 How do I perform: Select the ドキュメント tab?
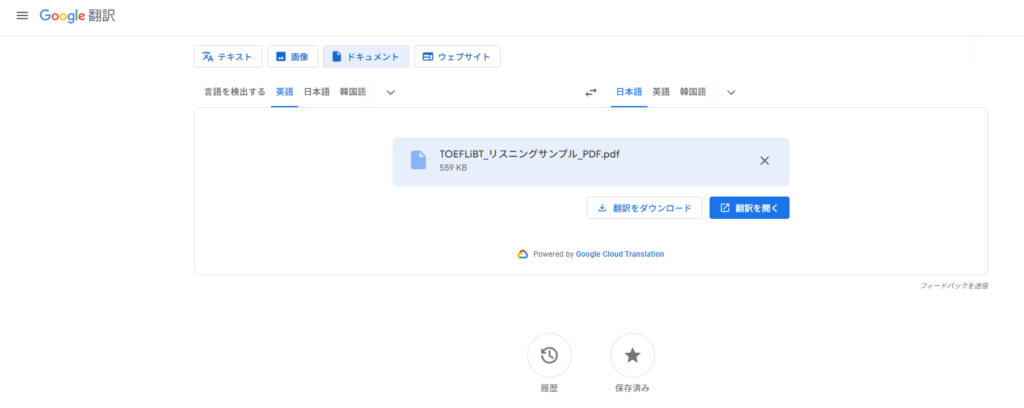point(366,57)
